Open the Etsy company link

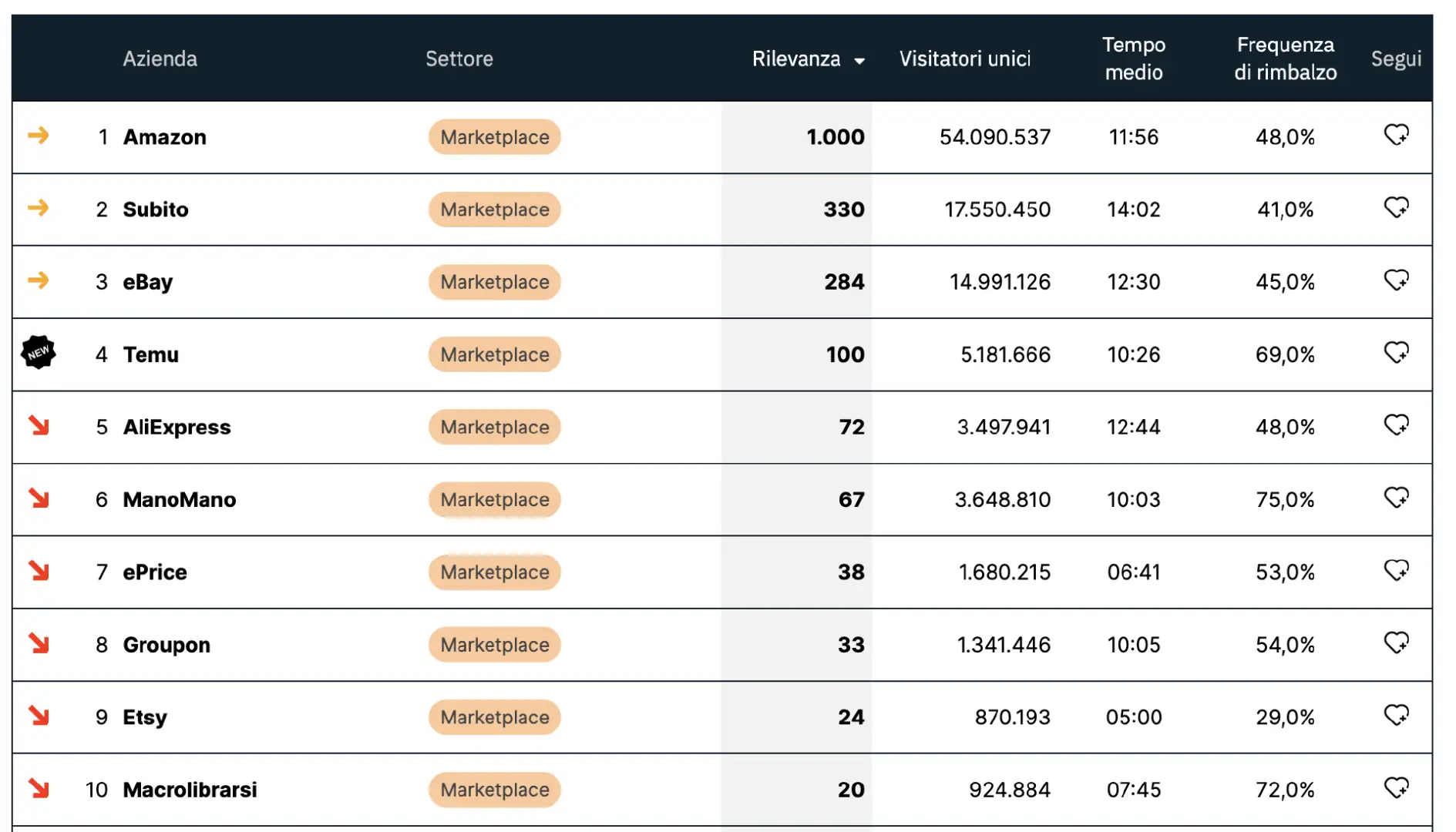[x=145, y=717]
